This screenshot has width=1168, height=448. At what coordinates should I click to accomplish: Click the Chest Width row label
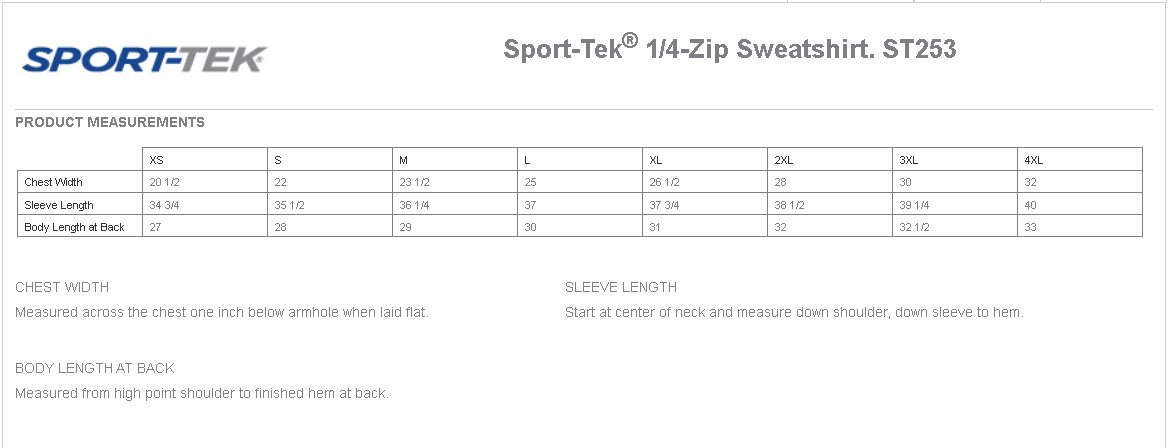click(x=54, y=182)
